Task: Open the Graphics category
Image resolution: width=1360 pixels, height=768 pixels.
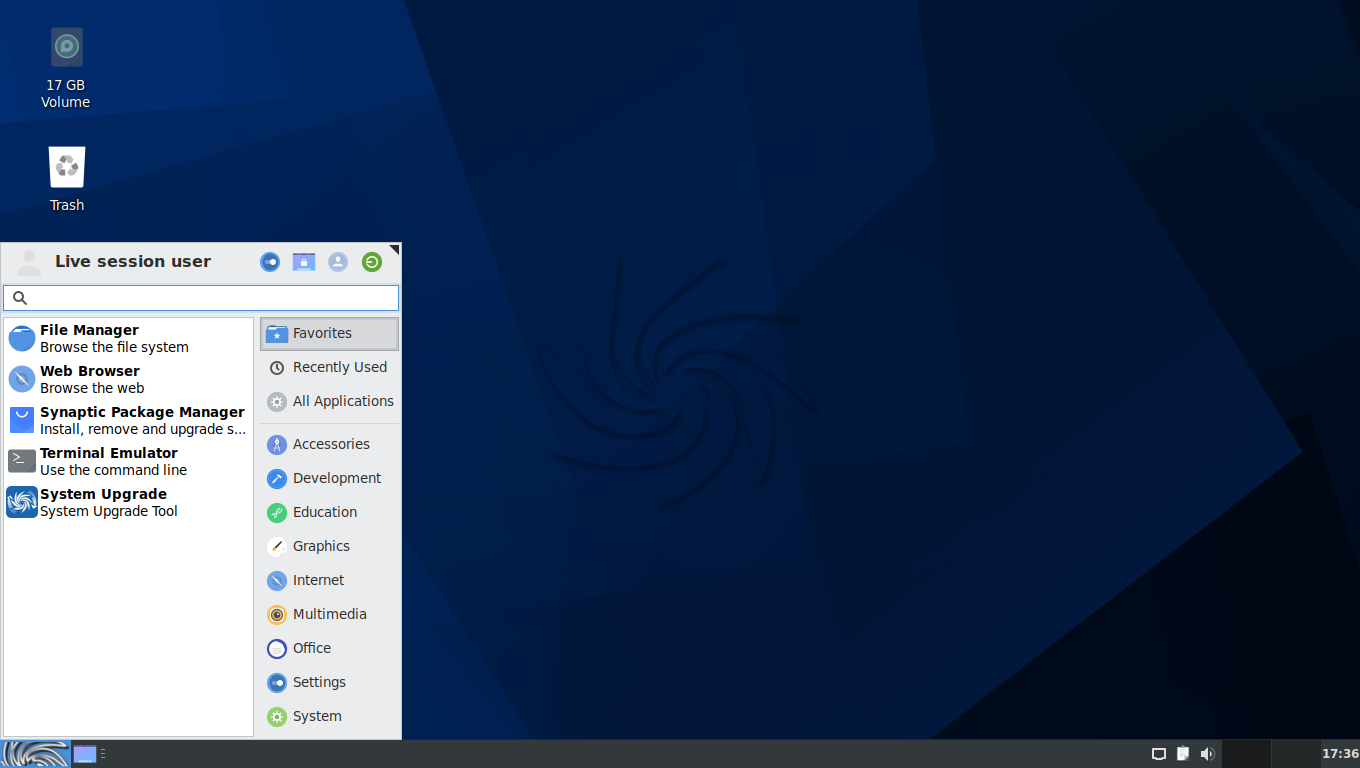Action: (x=329, y=546)
